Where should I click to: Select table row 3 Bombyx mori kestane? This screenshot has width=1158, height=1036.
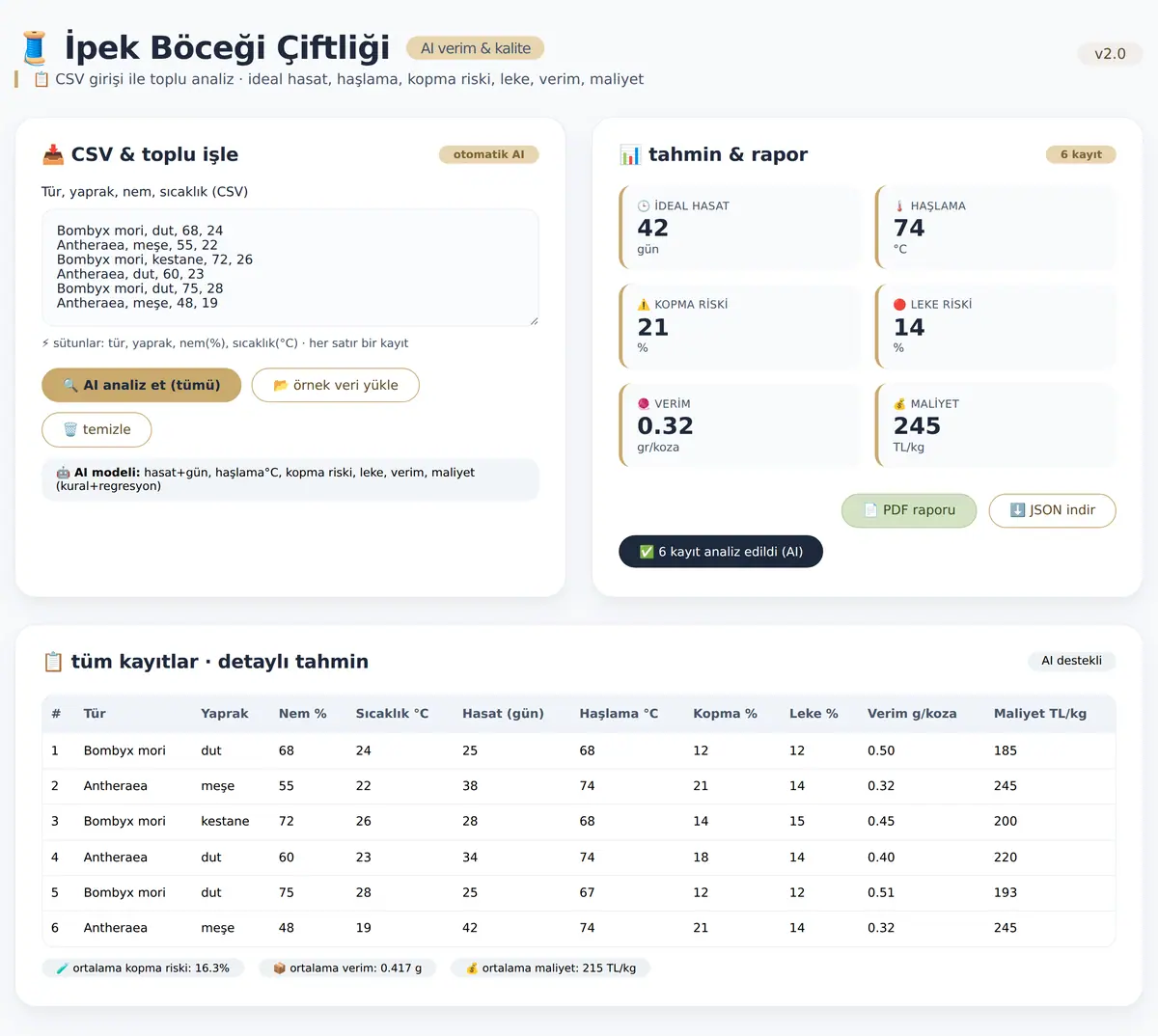click(x=579, y=821)
